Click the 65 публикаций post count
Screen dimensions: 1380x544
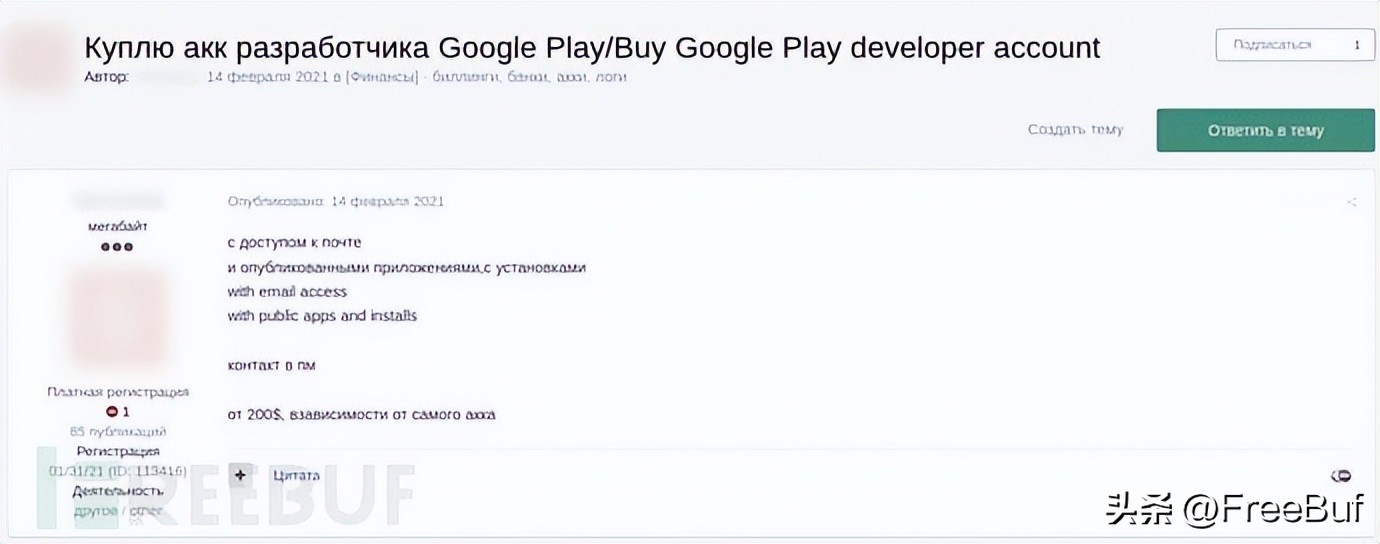118,432
